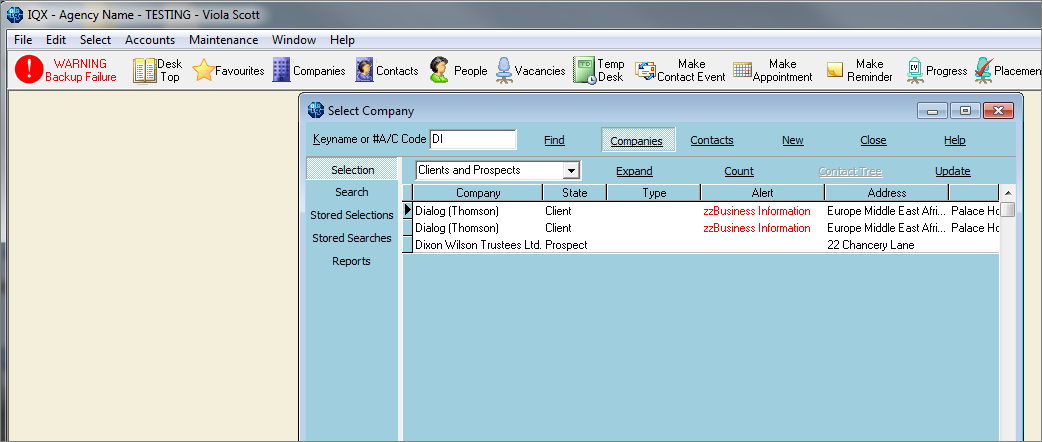Screen dimensions: 1042x442
Task: Open the Maintenance menu
Action: [x=223, y=40]
